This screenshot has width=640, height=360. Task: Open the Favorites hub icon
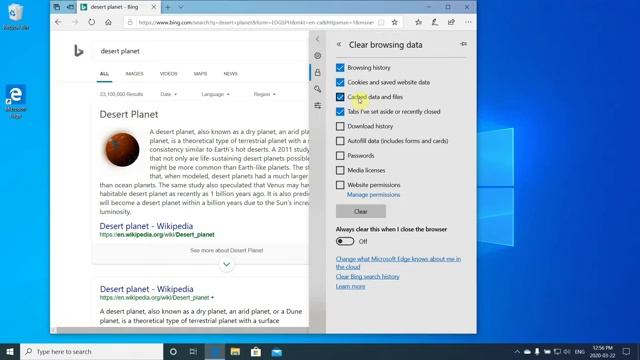[x=418, y=22]
